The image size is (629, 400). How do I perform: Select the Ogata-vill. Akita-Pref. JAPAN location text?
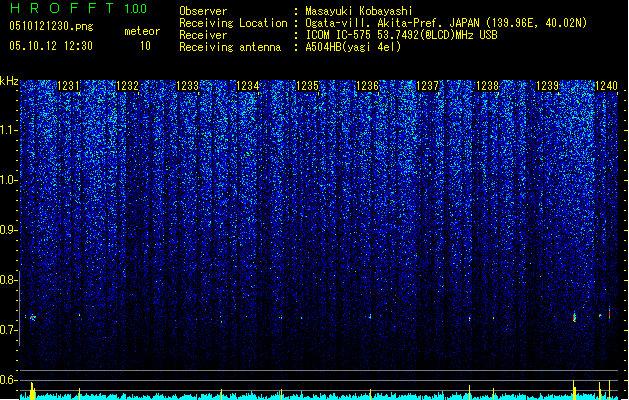coord(446,23)
